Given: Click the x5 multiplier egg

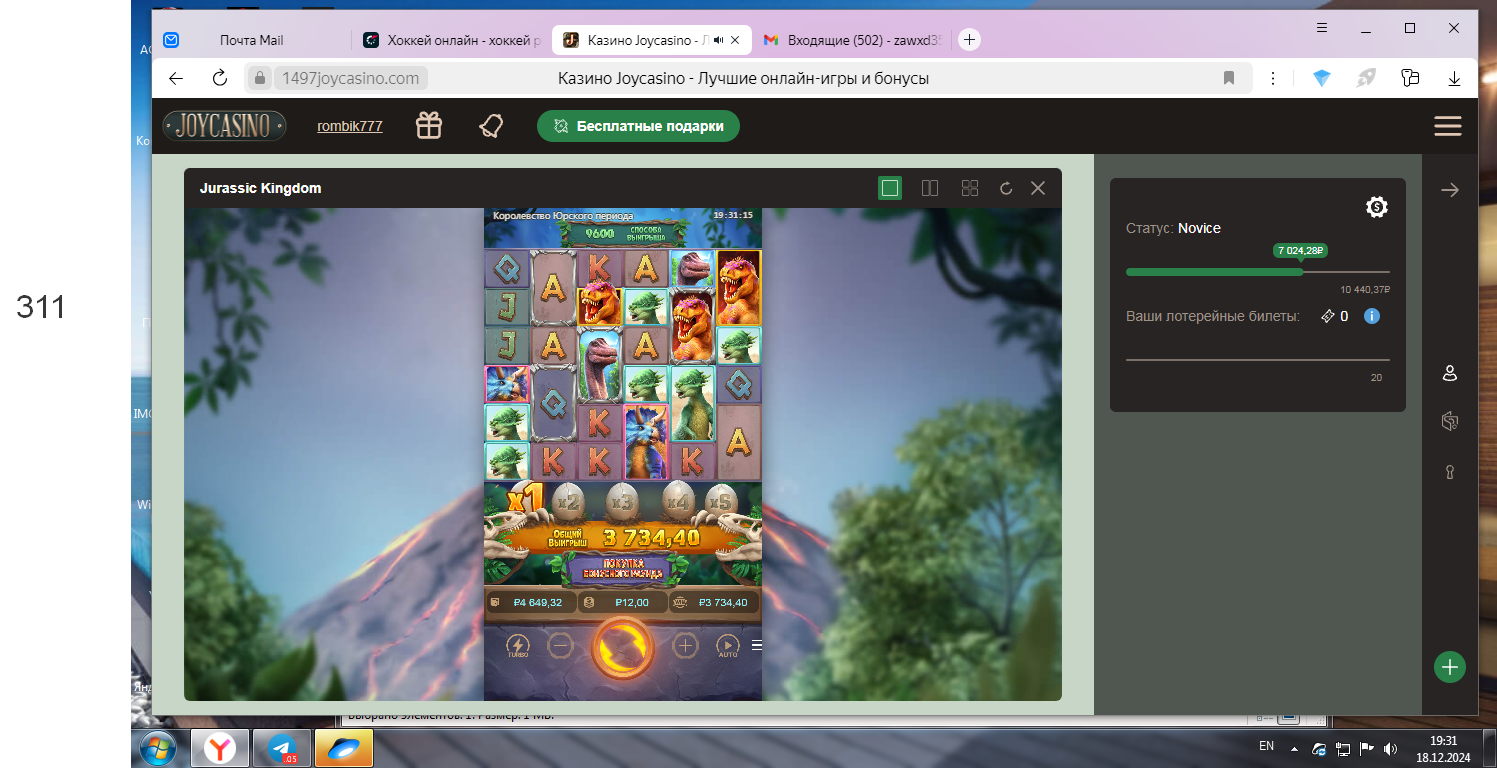Looking at the screenshot, I should click(x=720, y=500).
